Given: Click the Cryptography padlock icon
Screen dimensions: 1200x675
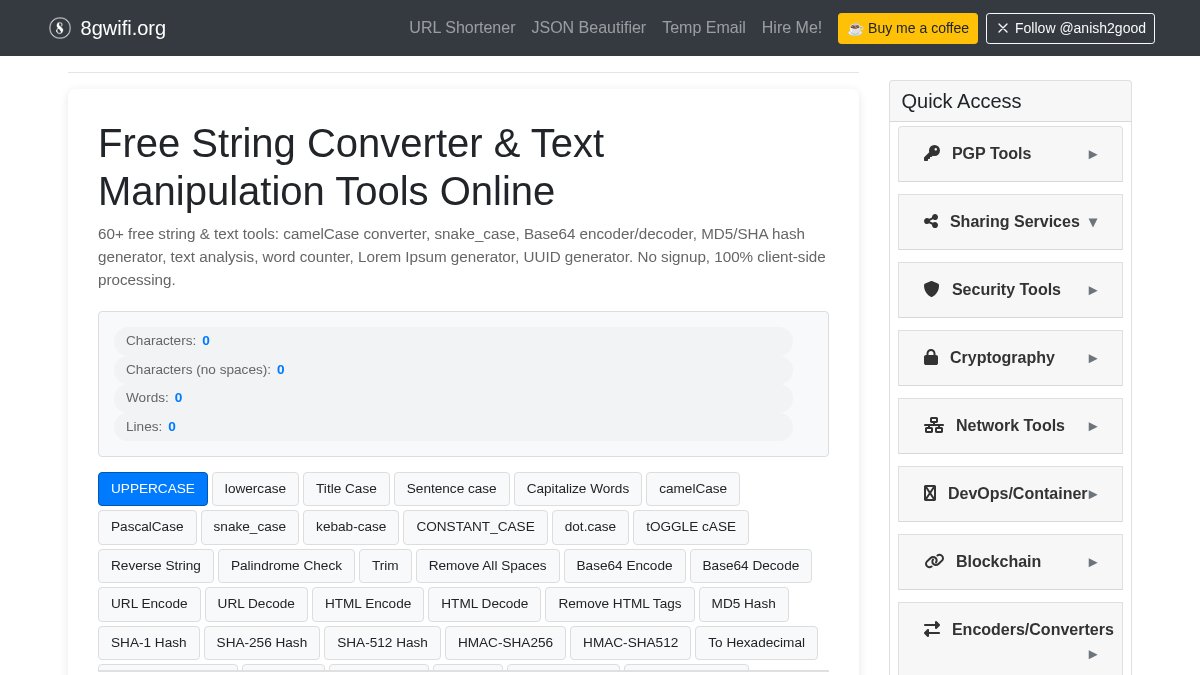Looking at the screenshot, I should [x=931, y=357].
